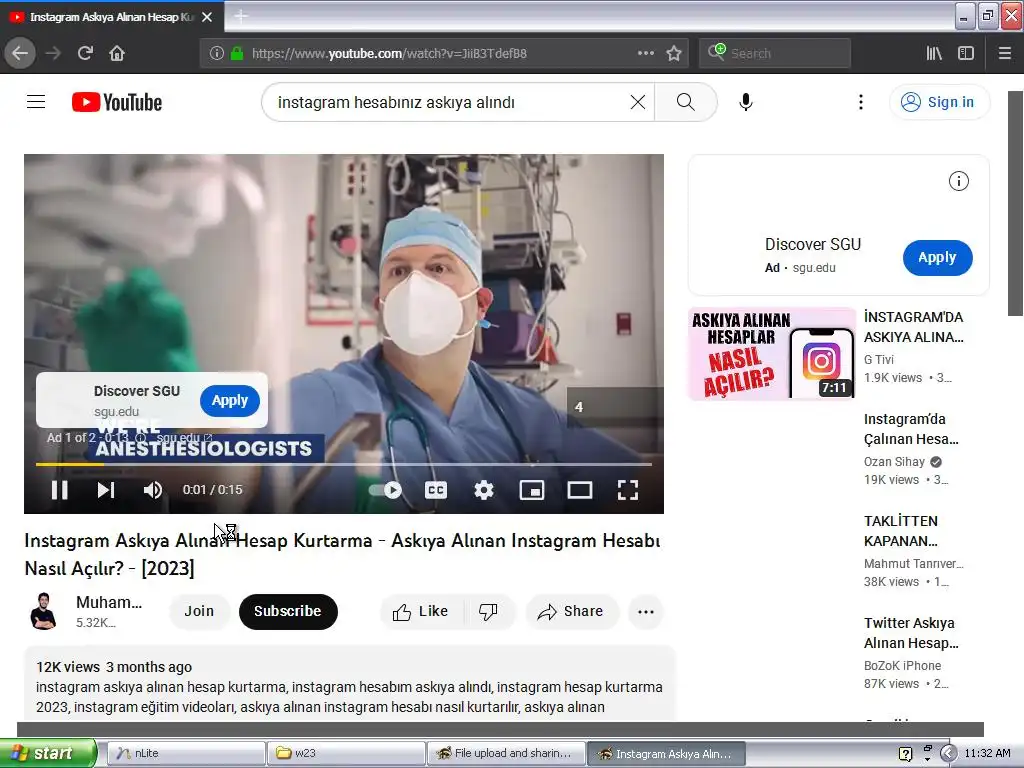Show site information icon in address bar

217,53
